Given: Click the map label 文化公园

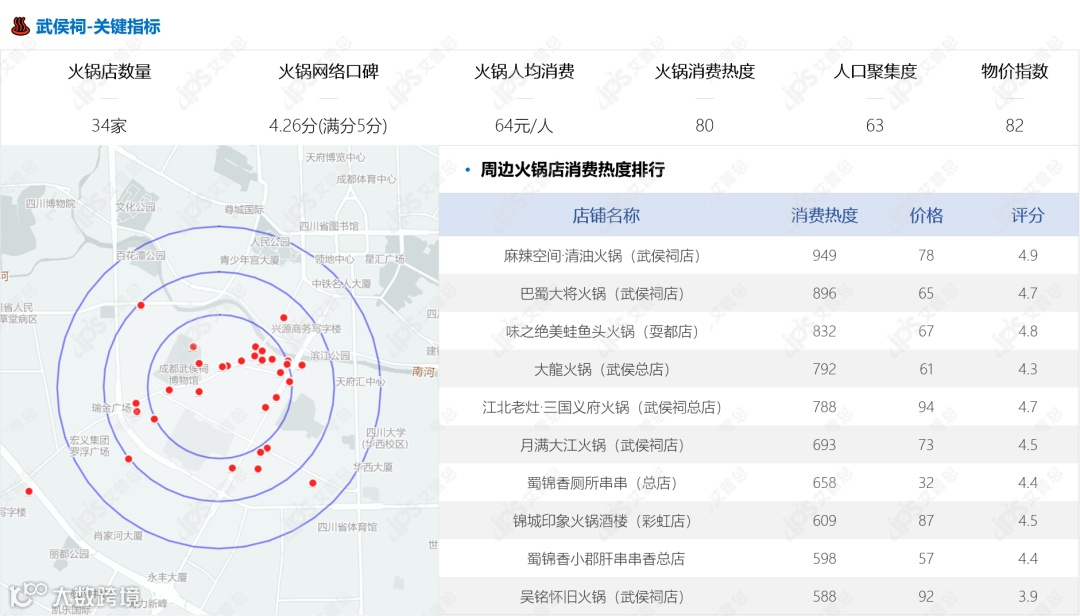Looking at the screenshot, I should pyautogui.click(x=136, y=207).
